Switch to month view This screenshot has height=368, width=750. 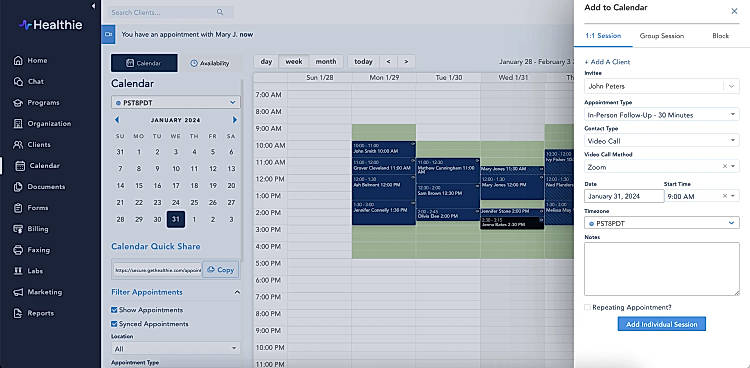point(326,61)
